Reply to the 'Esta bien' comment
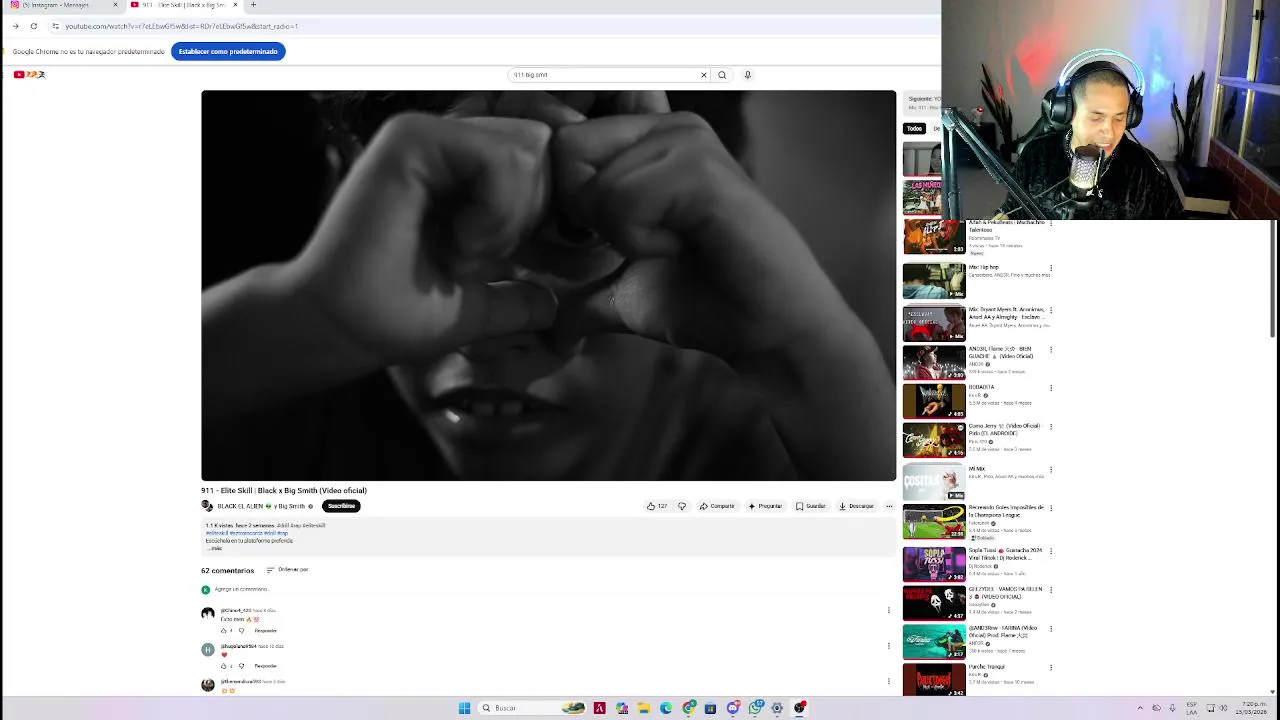 [x=265, y=631]
